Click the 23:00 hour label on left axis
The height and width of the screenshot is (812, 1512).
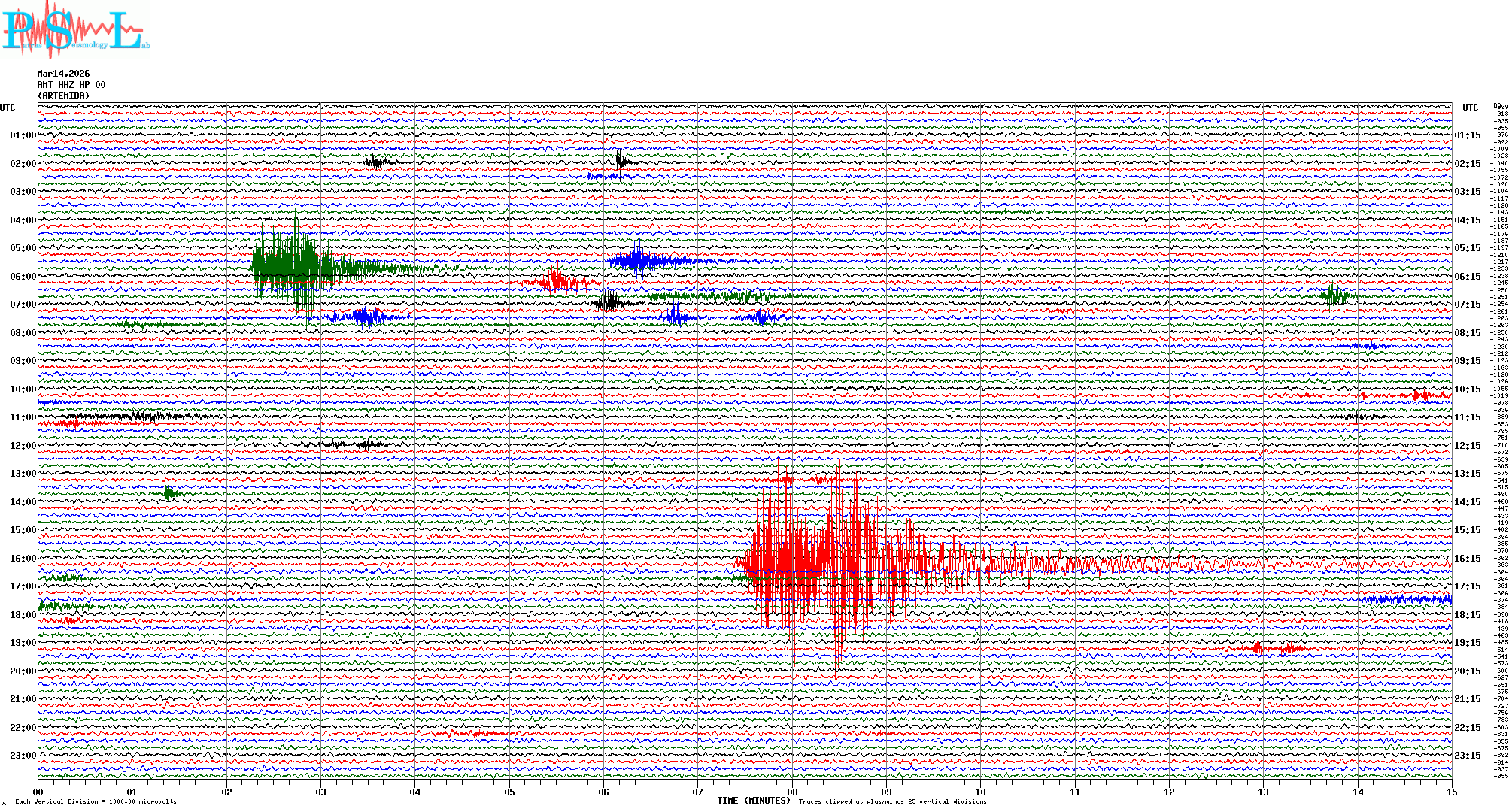click(x=23, y=756)
